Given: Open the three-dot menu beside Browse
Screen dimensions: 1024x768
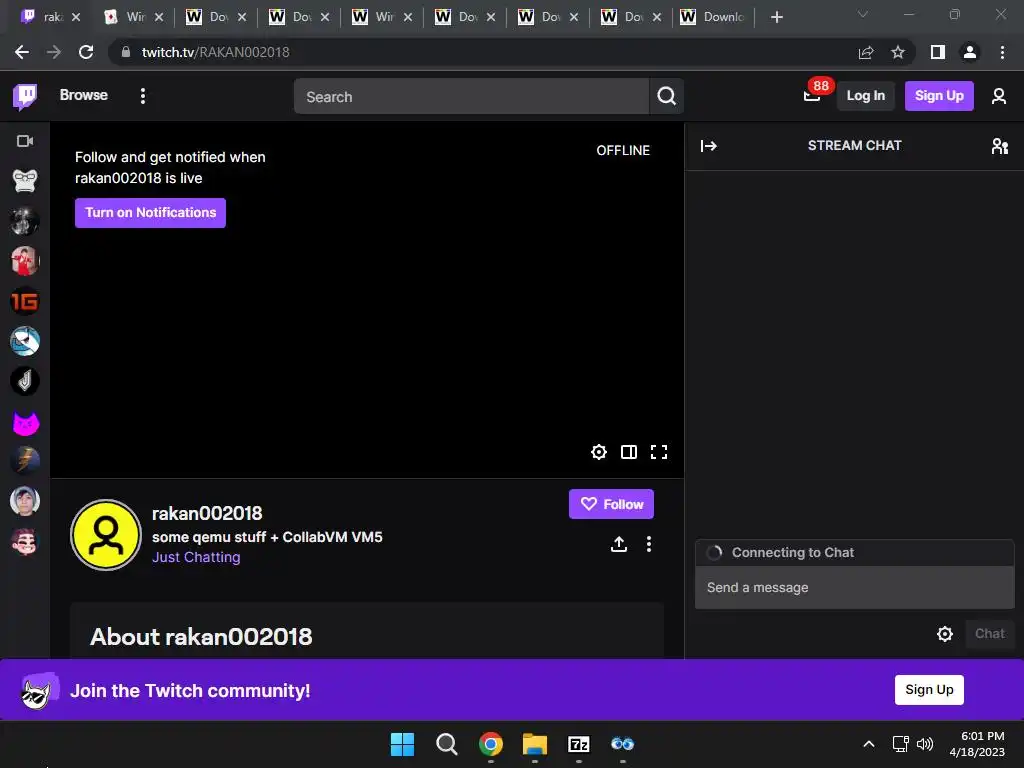Looking at the screenshot, I should coord(142,96).
